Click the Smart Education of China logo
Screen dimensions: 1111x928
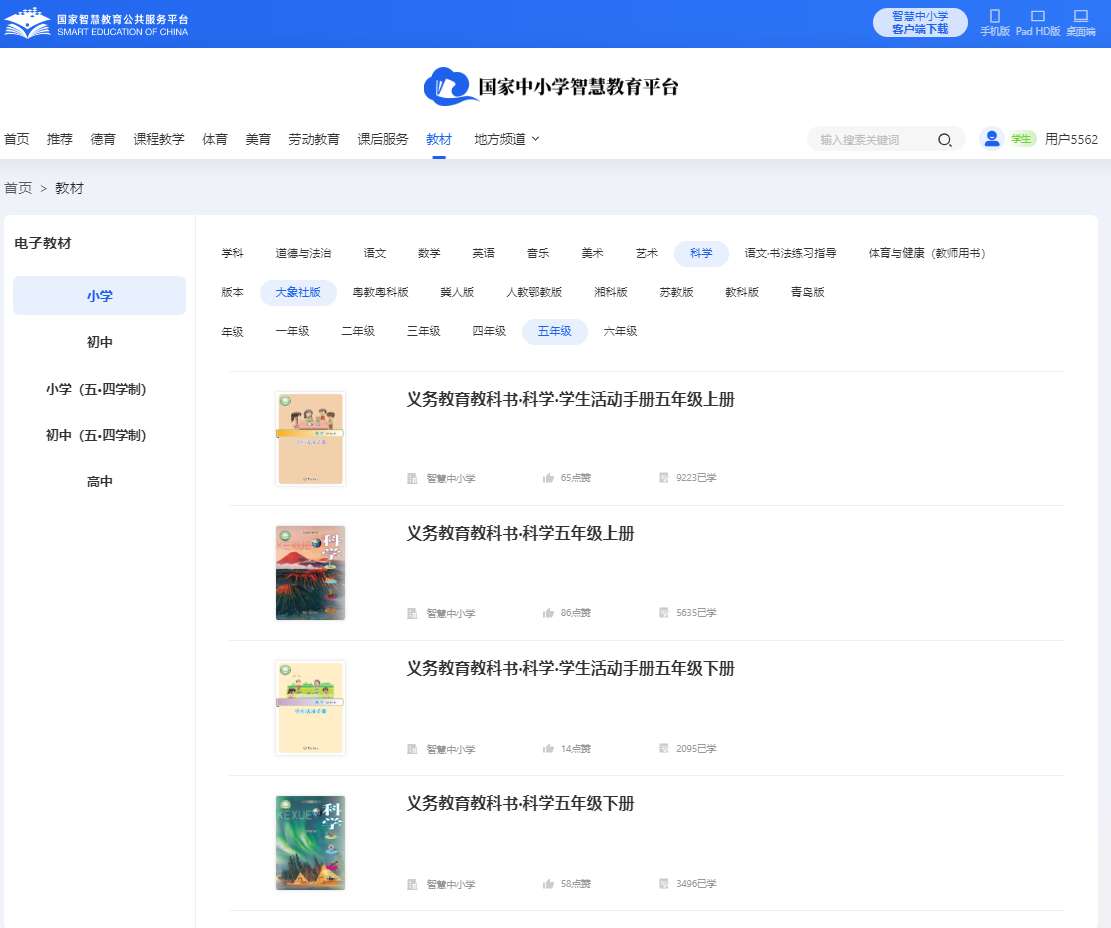coord(96,24)
